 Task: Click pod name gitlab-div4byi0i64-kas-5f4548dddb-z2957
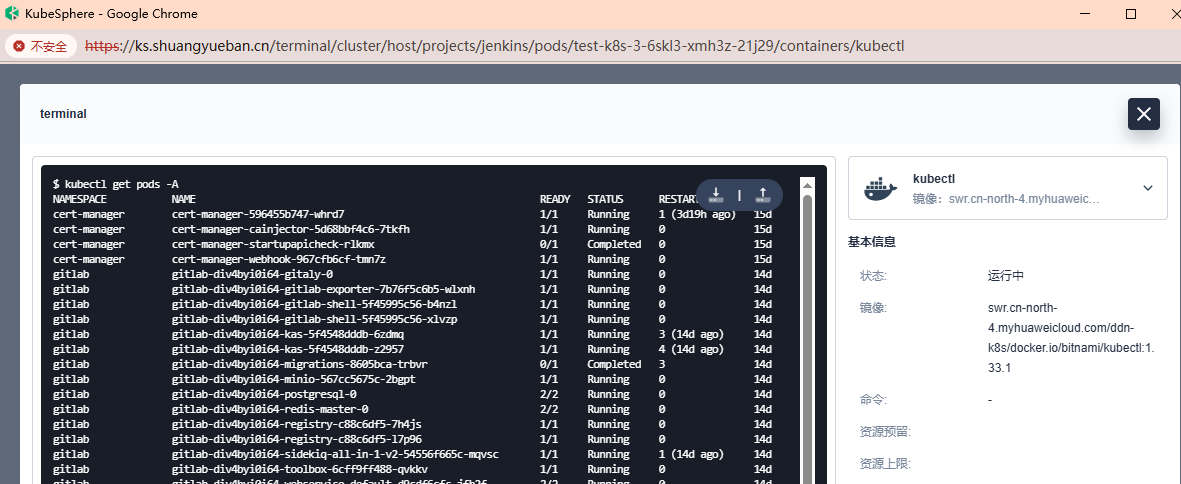[288, 349]
